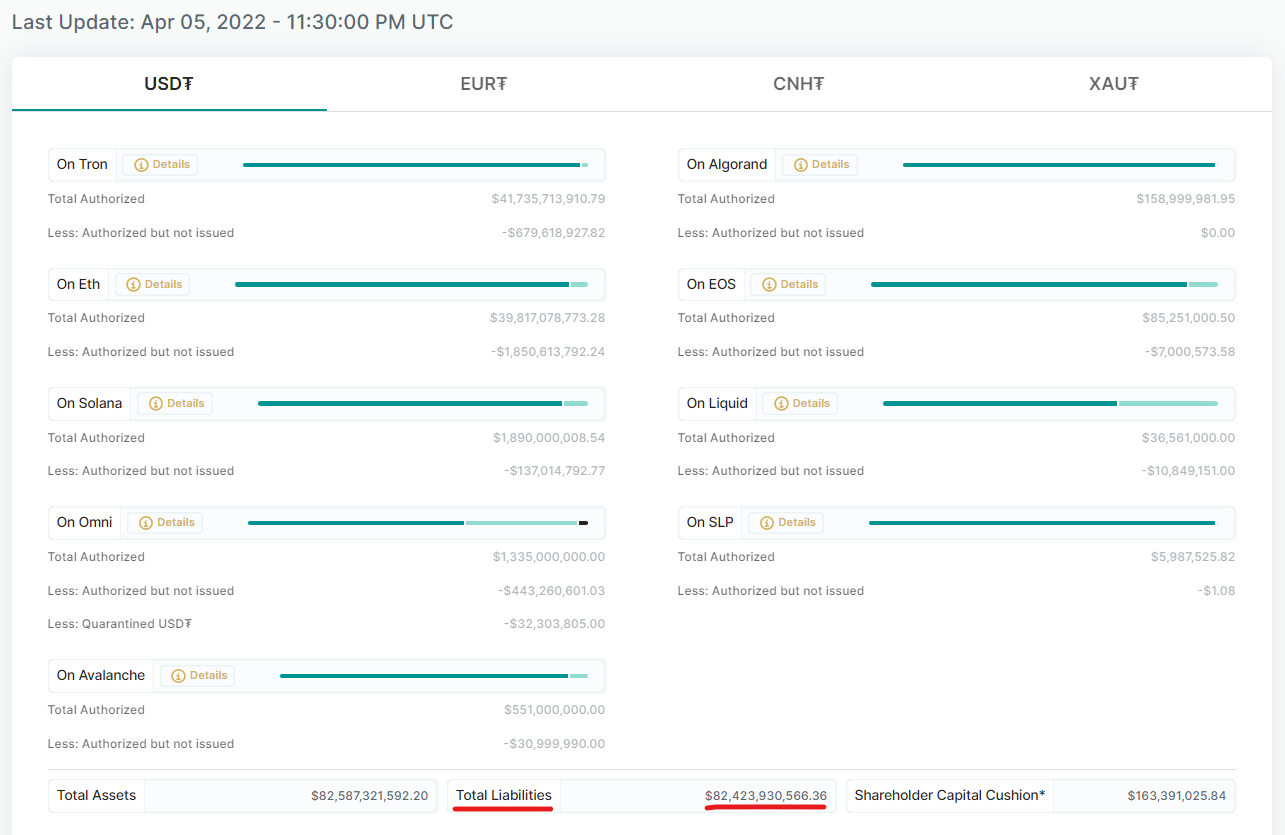1285x835 pixels.
Task: Click the Last Update timestamp text
Action: pyautogui.click(x=232, y=22)
